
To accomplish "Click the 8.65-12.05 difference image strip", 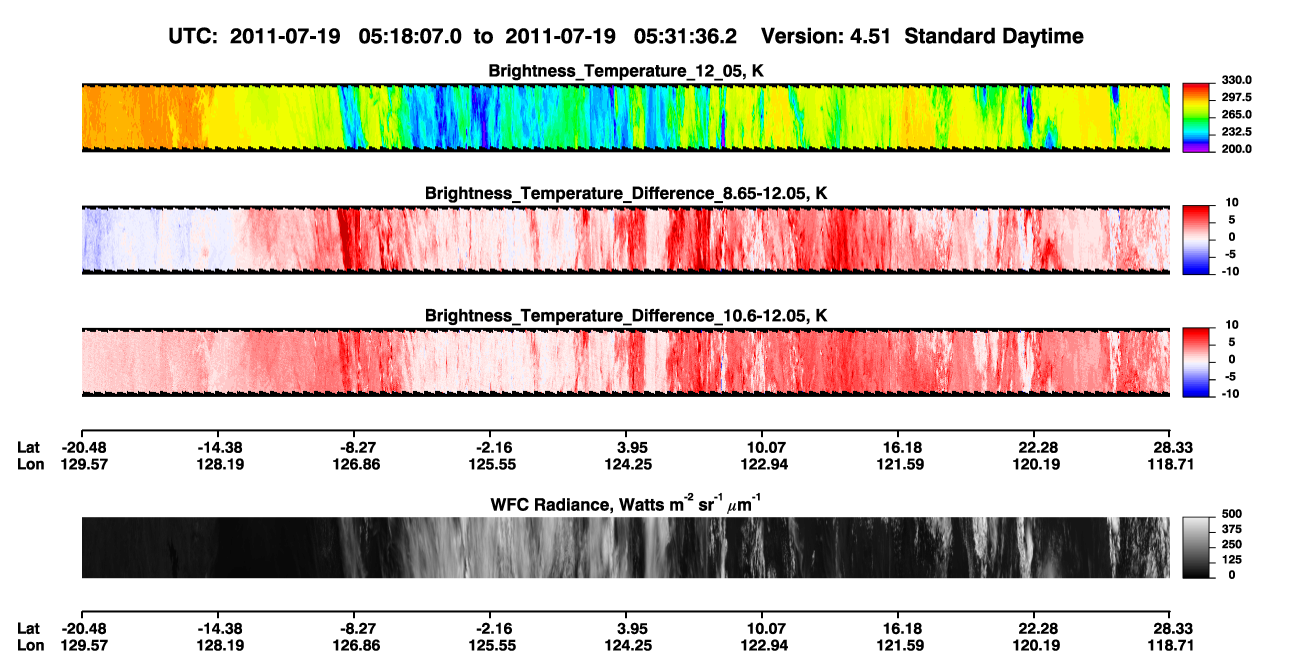I will [626, 239].
